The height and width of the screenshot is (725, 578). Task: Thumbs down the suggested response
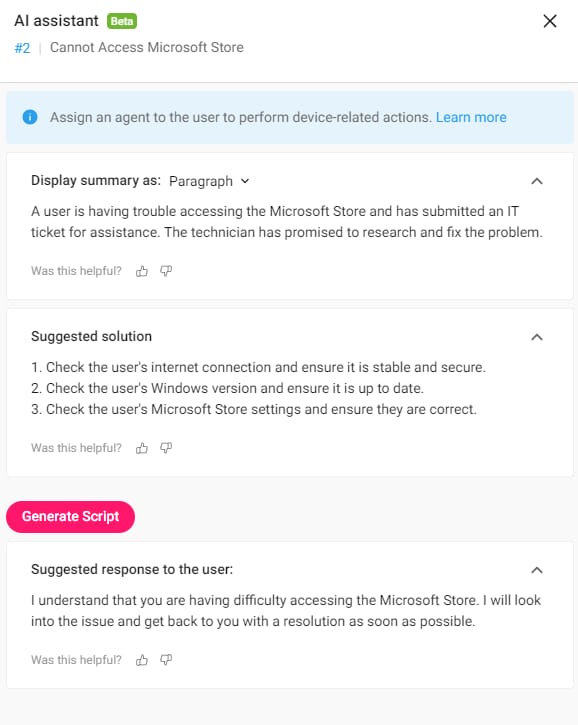coord(166,660)
